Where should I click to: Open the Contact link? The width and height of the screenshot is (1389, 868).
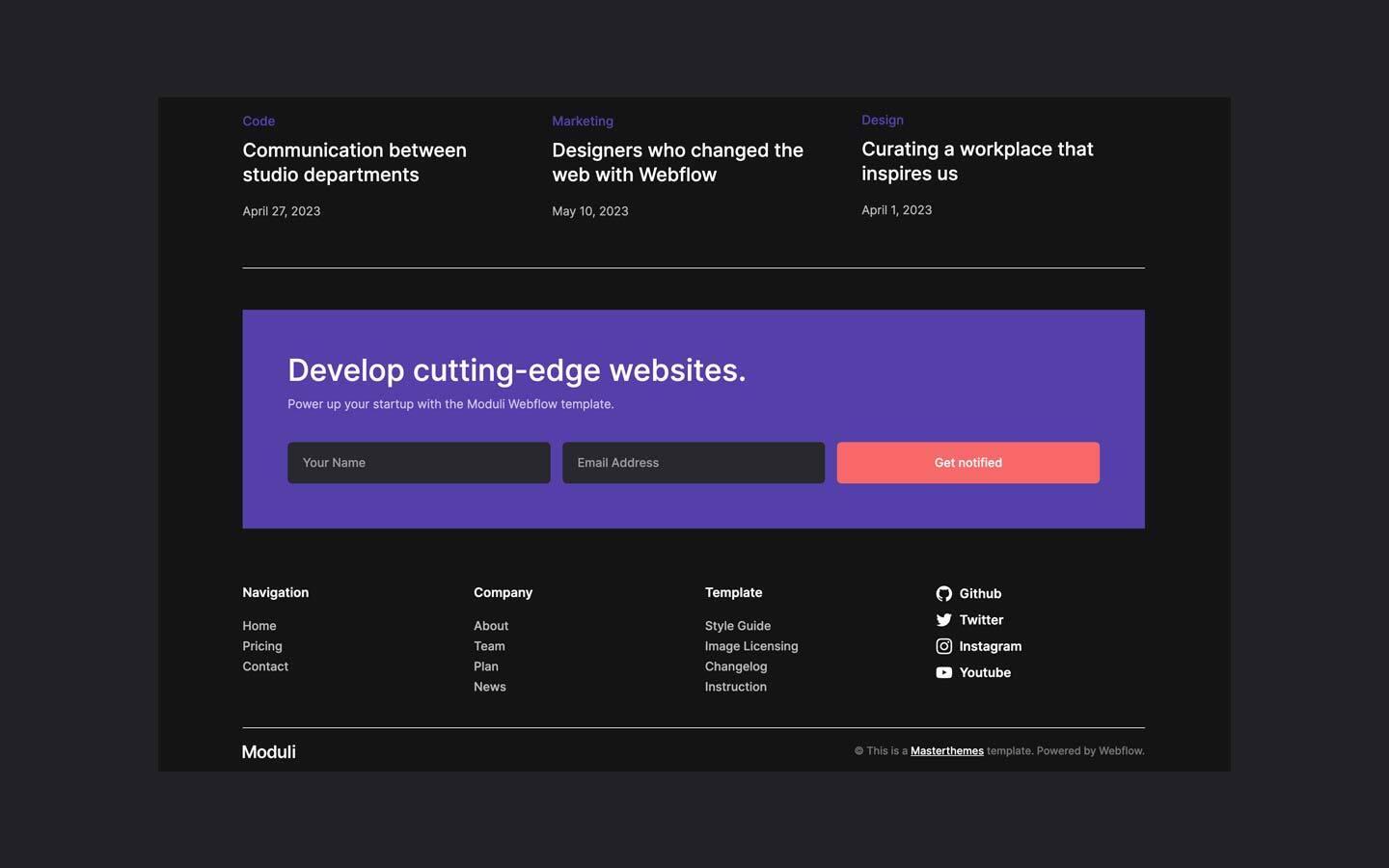264,665
